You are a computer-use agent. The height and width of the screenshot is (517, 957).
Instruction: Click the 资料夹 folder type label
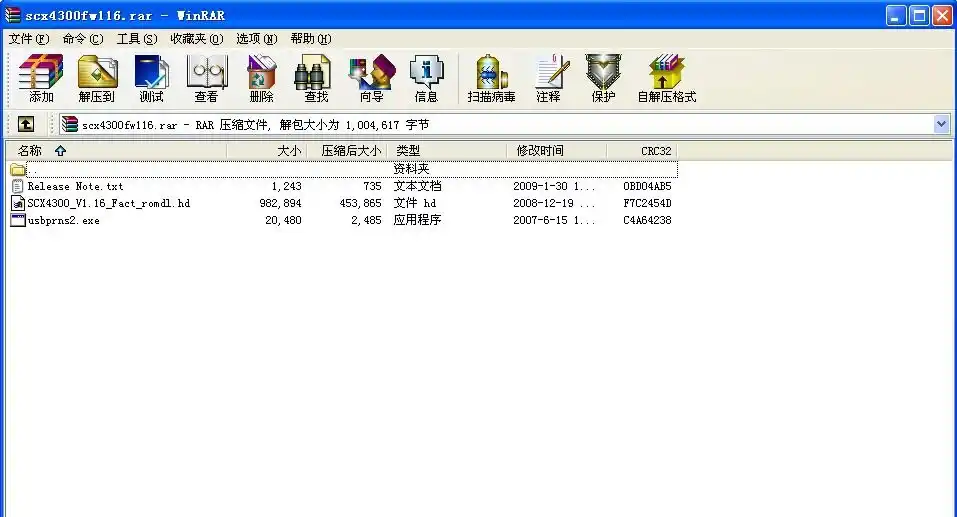click(x=411, y=169)
